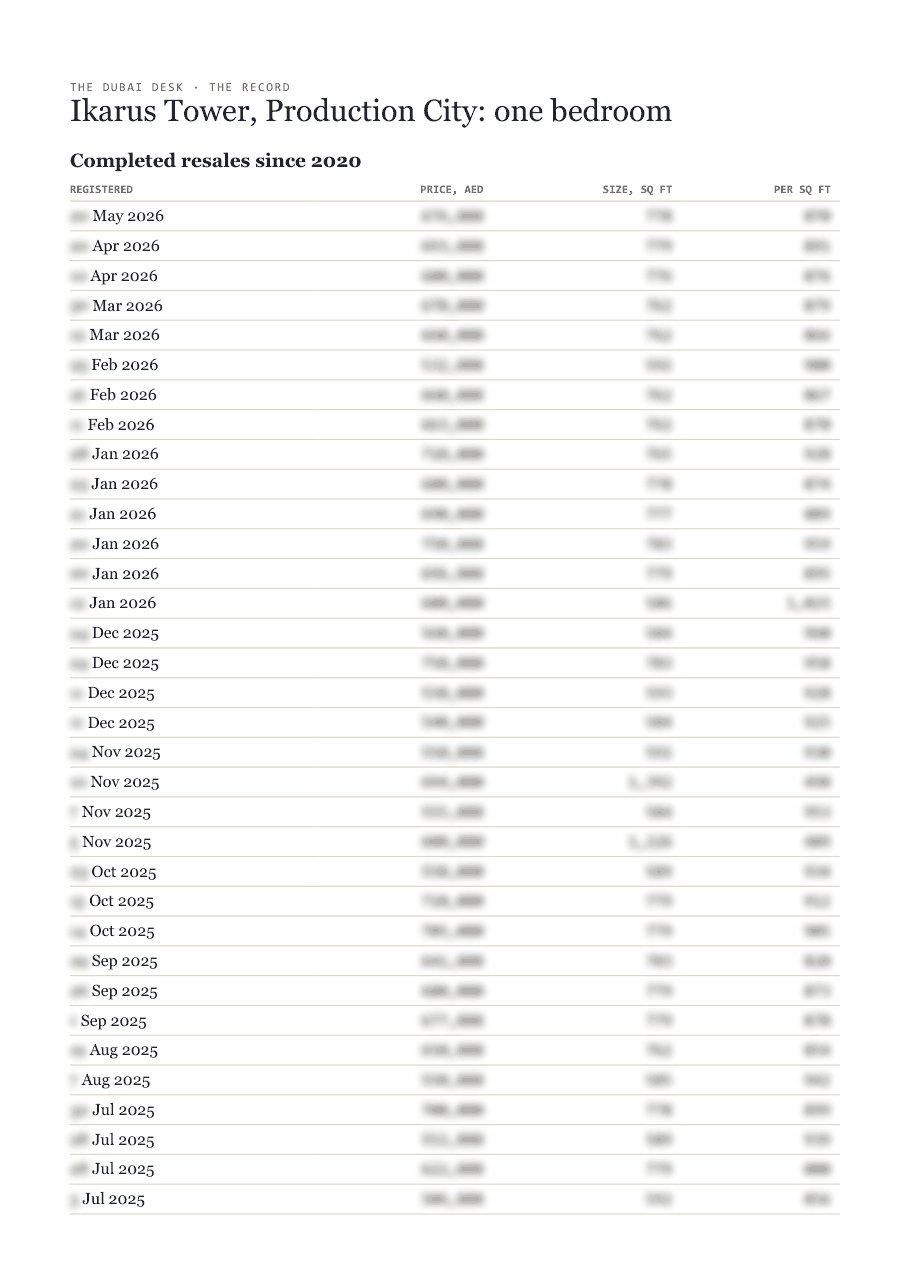Click the bottommost Jul 2025 row date

tap(108, 1199)
